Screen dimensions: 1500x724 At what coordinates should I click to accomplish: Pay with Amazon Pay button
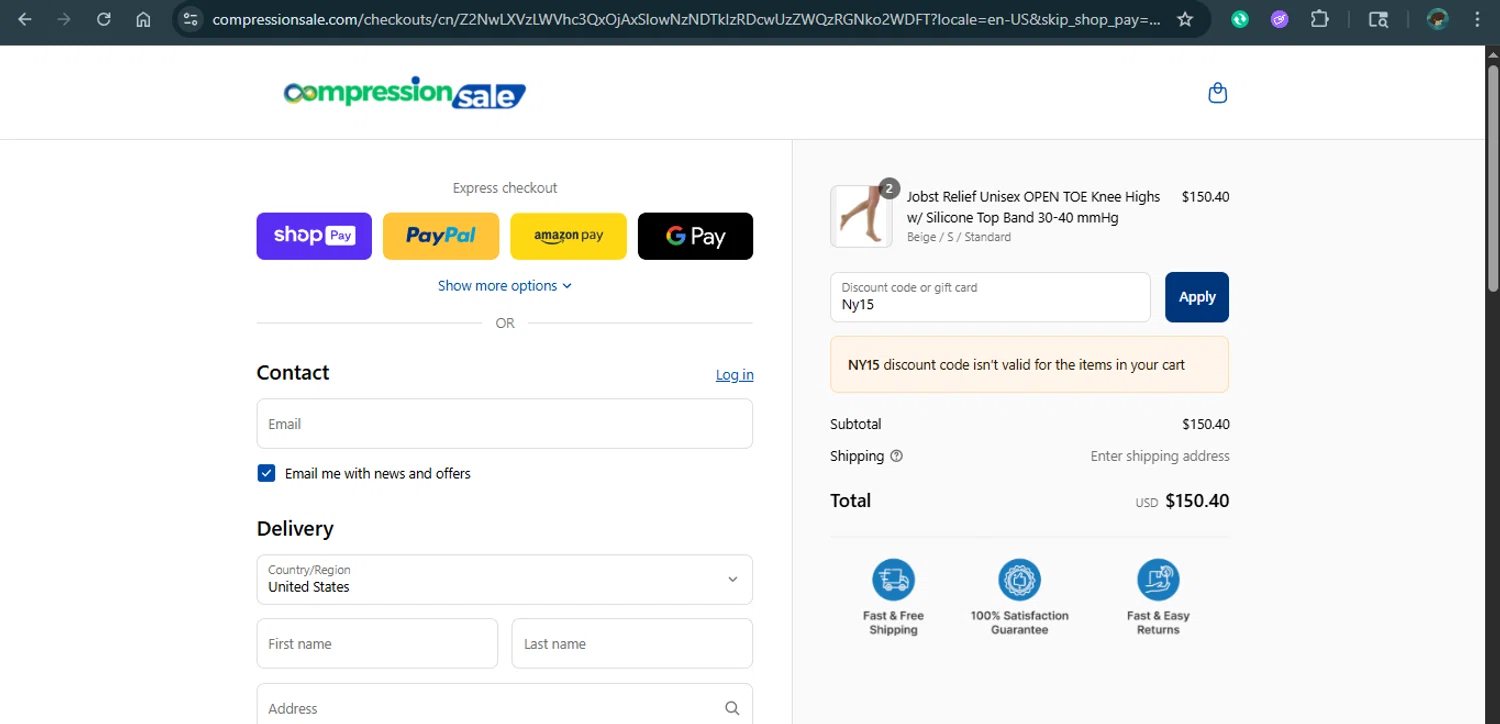tap(568, 236)
